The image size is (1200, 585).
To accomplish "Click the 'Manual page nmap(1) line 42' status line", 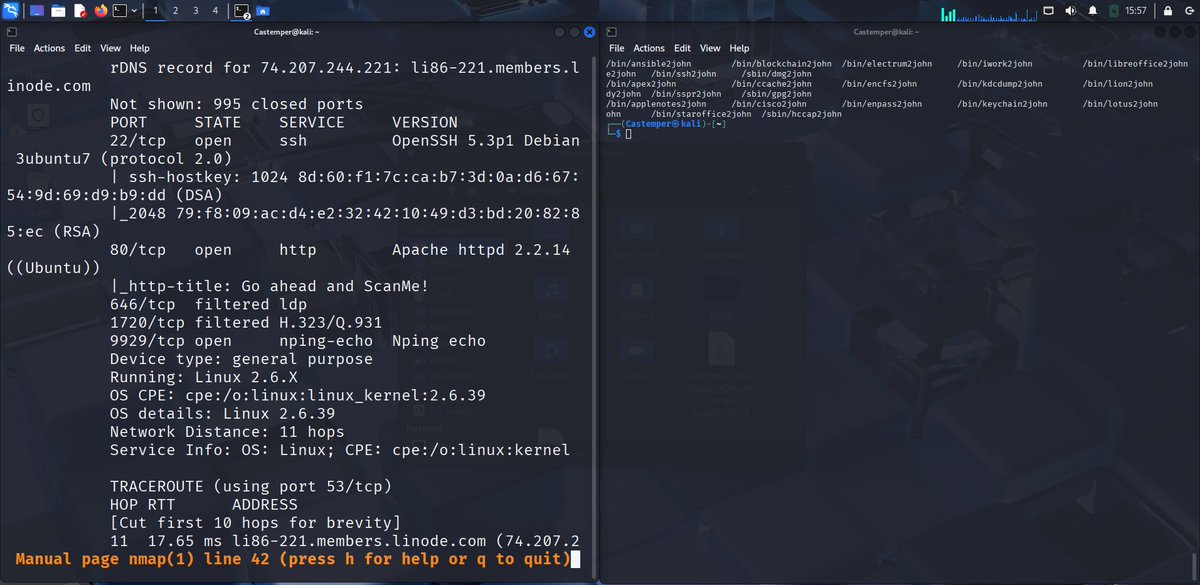I will pos(292,559).
